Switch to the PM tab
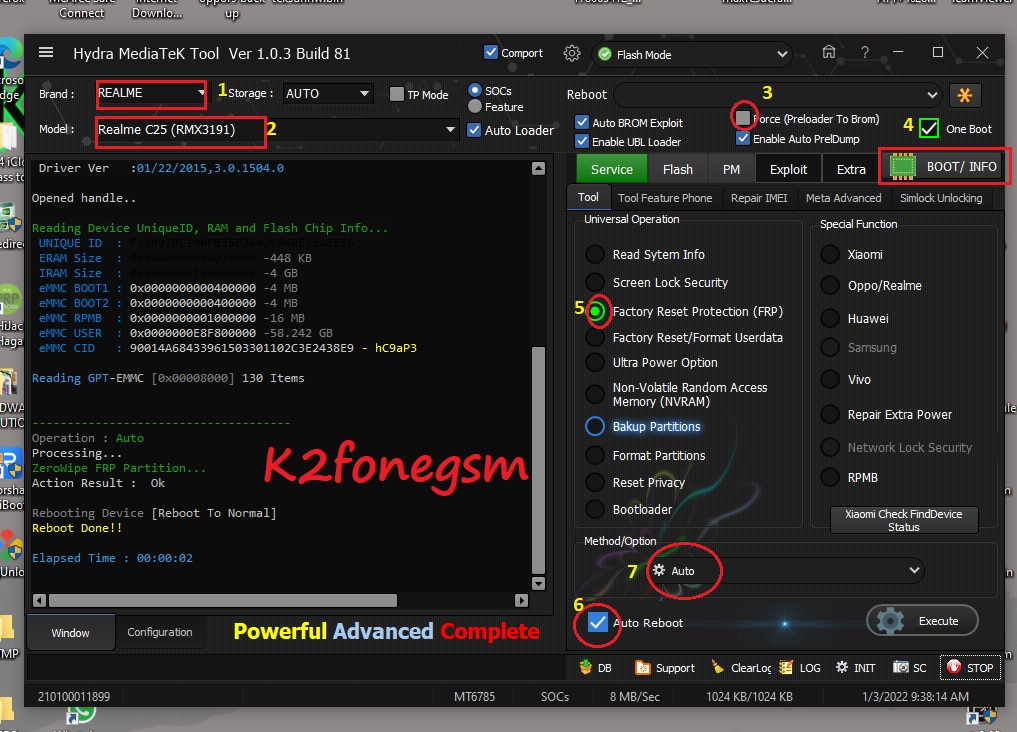The image size is (1017, 732). (731, 169)
